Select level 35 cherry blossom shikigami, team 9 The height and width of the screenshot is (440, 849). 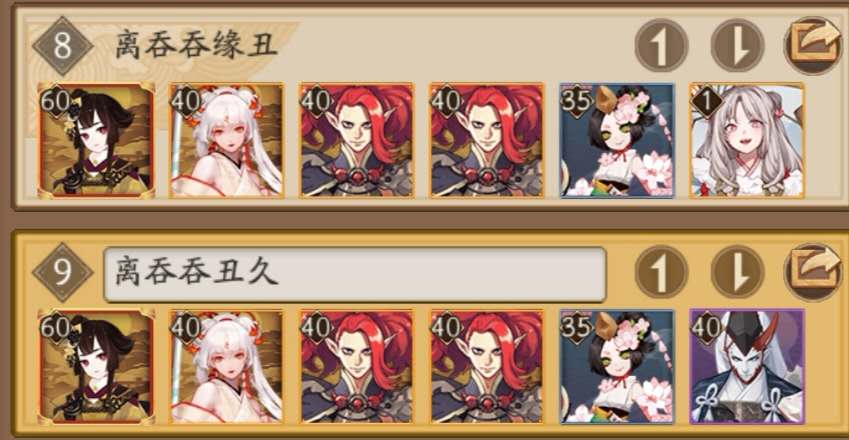pyautogui.click(x=617, y=366)
